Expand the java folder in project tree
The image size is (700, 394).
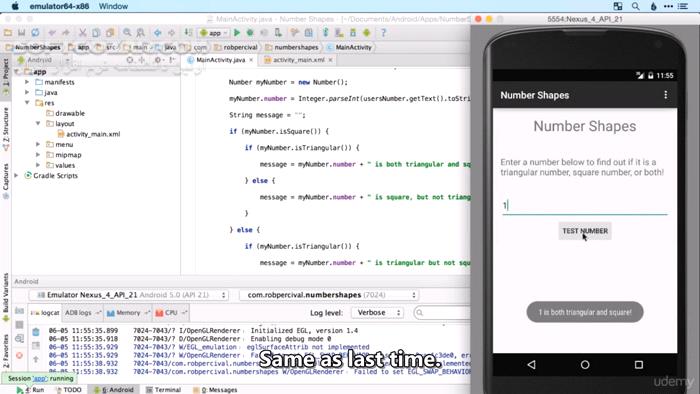(27, 92)
